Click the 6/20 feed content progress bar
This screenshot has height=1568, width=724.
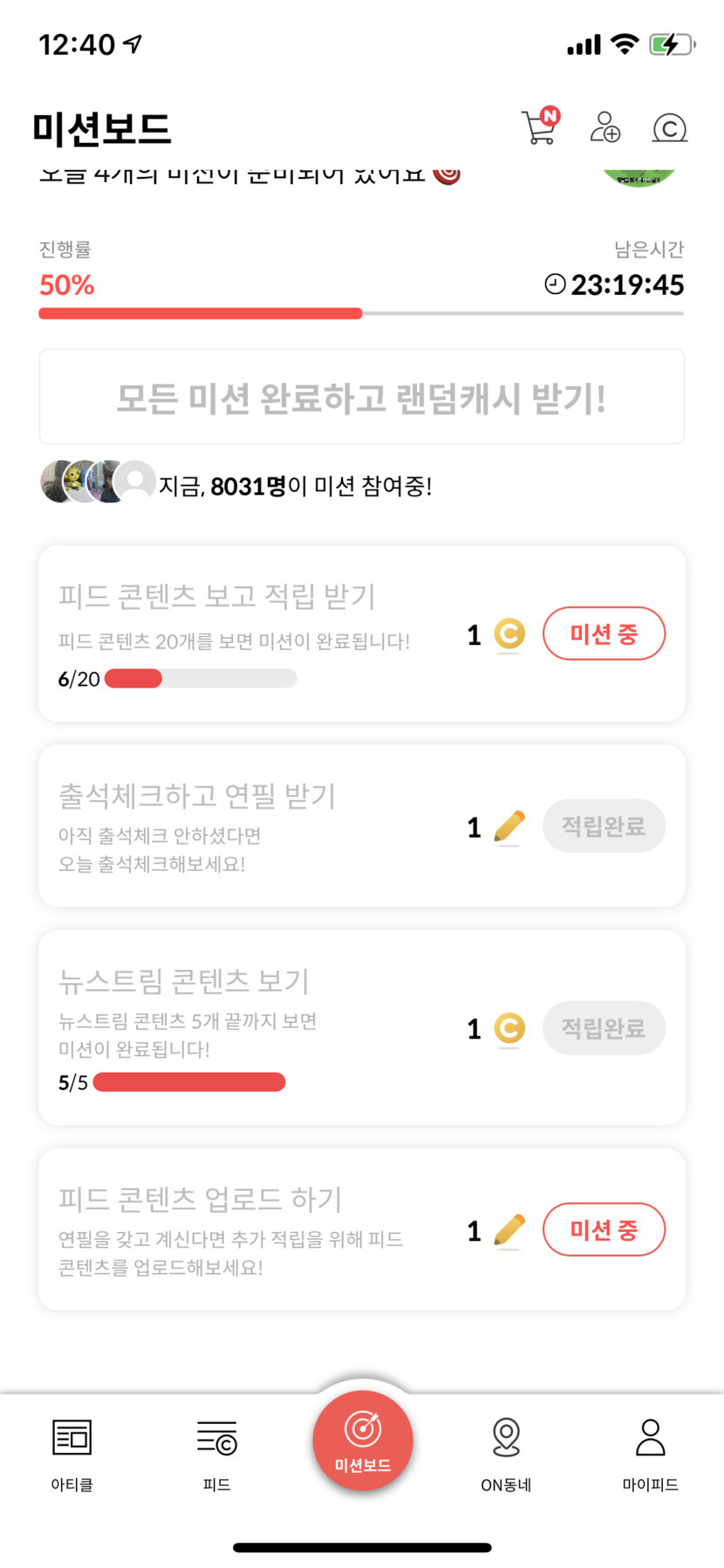pyautogui.click(x=201, y=678)
